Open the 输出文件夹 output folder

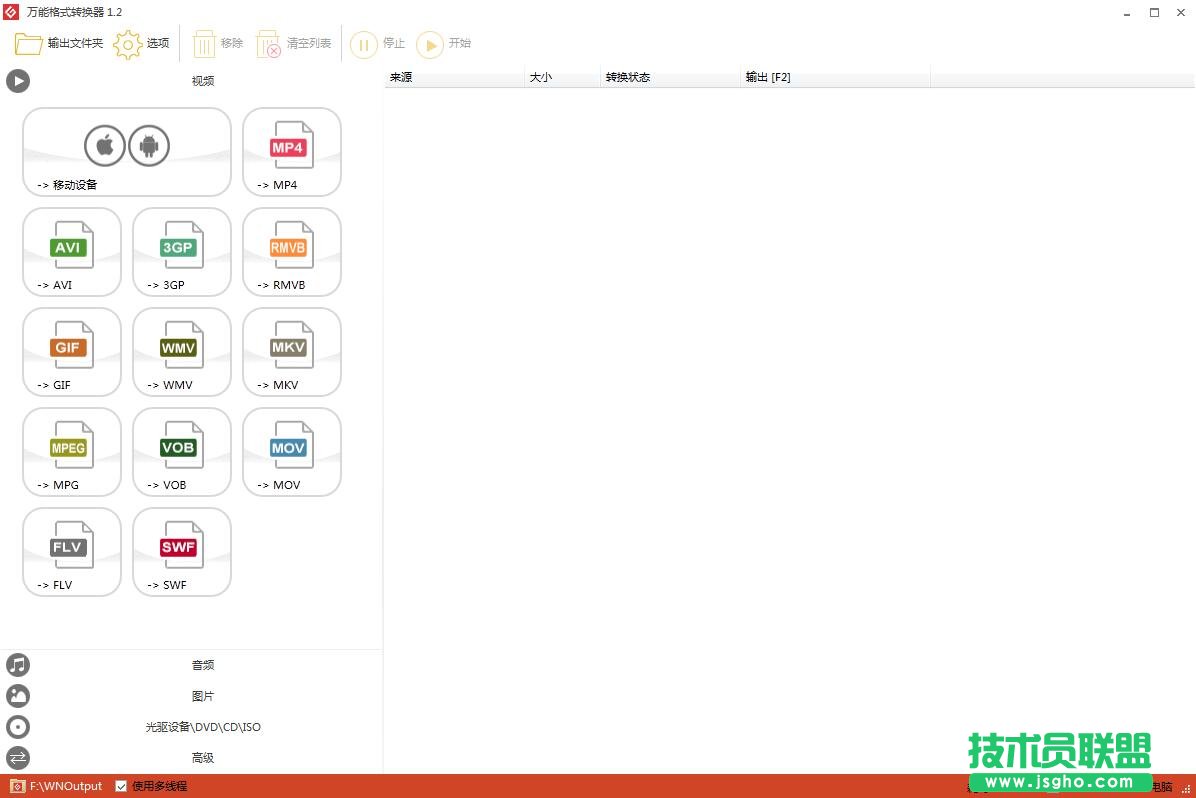click(59, 44)
